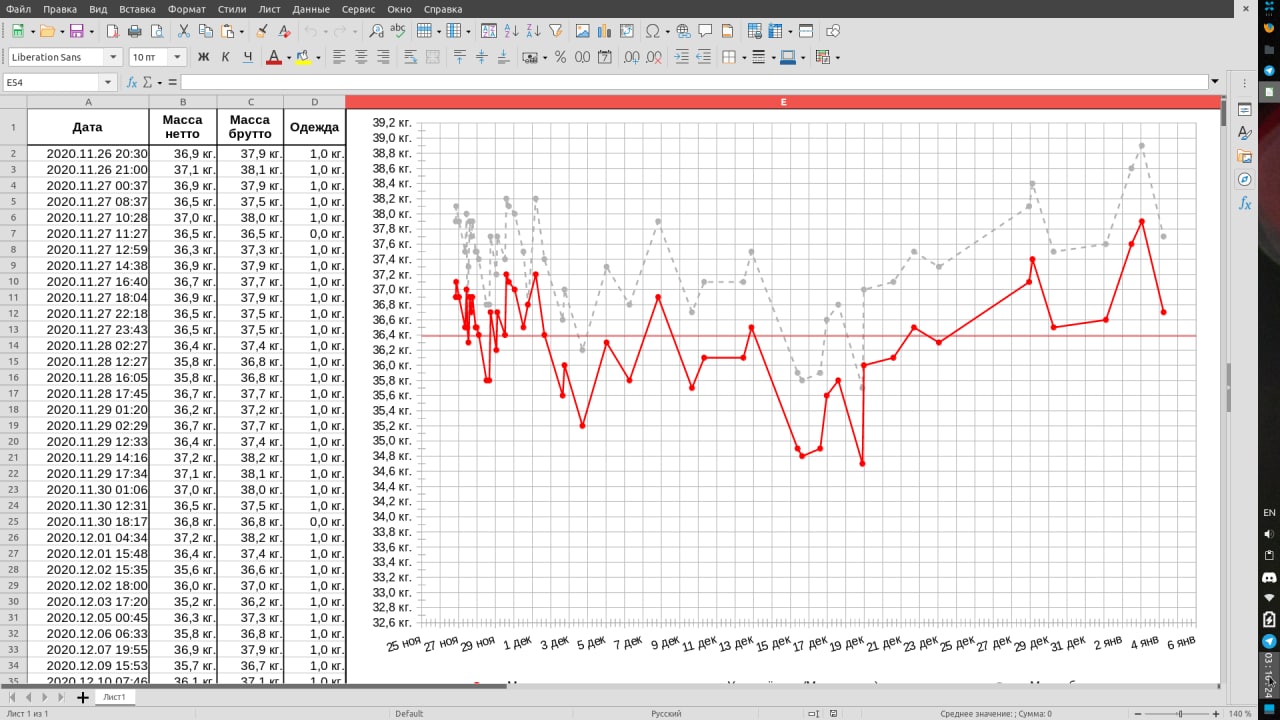Open sidebar Navigator compass icon
1280x720 pixels.
click(x=1244, y=179)
